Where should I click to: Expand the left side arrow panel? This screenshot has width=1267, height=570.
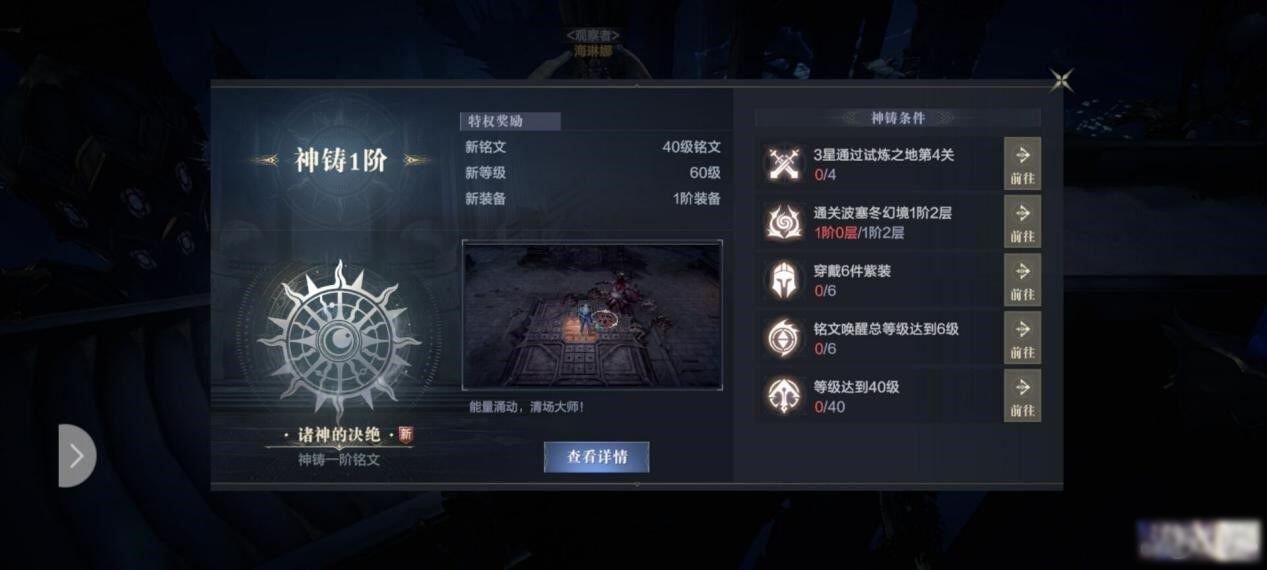point(76,455)
